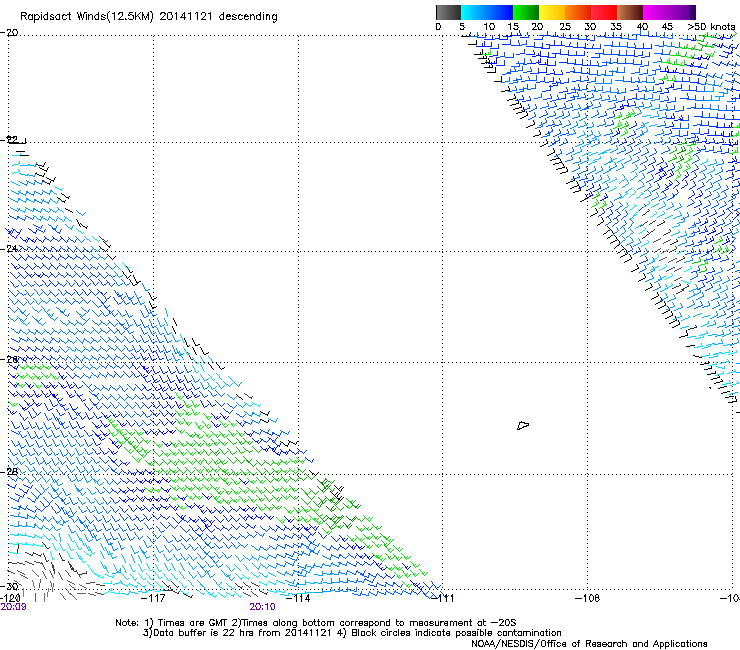Click the 'Note: 1) Times are GMT' text line
This screenshot has height=650, width=740.
click(x=316, y=623)
